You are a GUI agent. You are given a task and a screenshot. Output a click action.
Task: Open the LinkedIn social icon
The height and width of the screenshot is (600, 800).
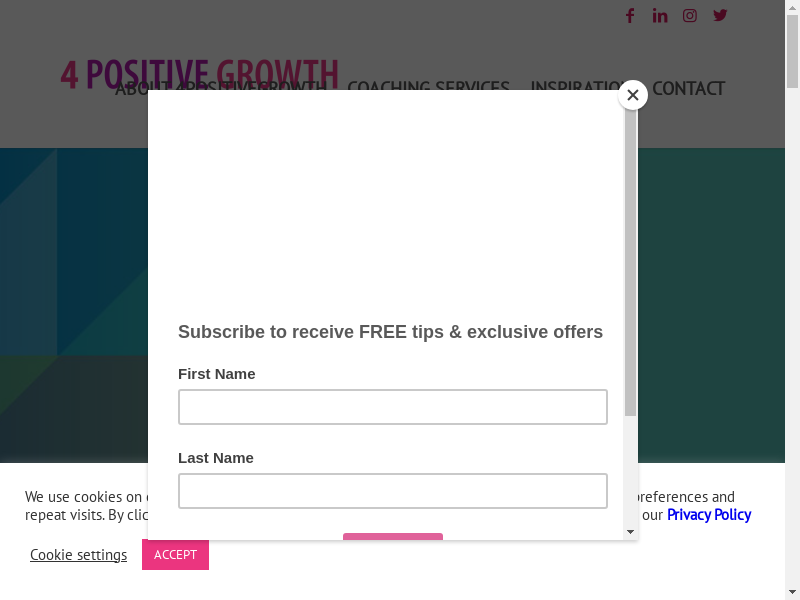[660, 15]
